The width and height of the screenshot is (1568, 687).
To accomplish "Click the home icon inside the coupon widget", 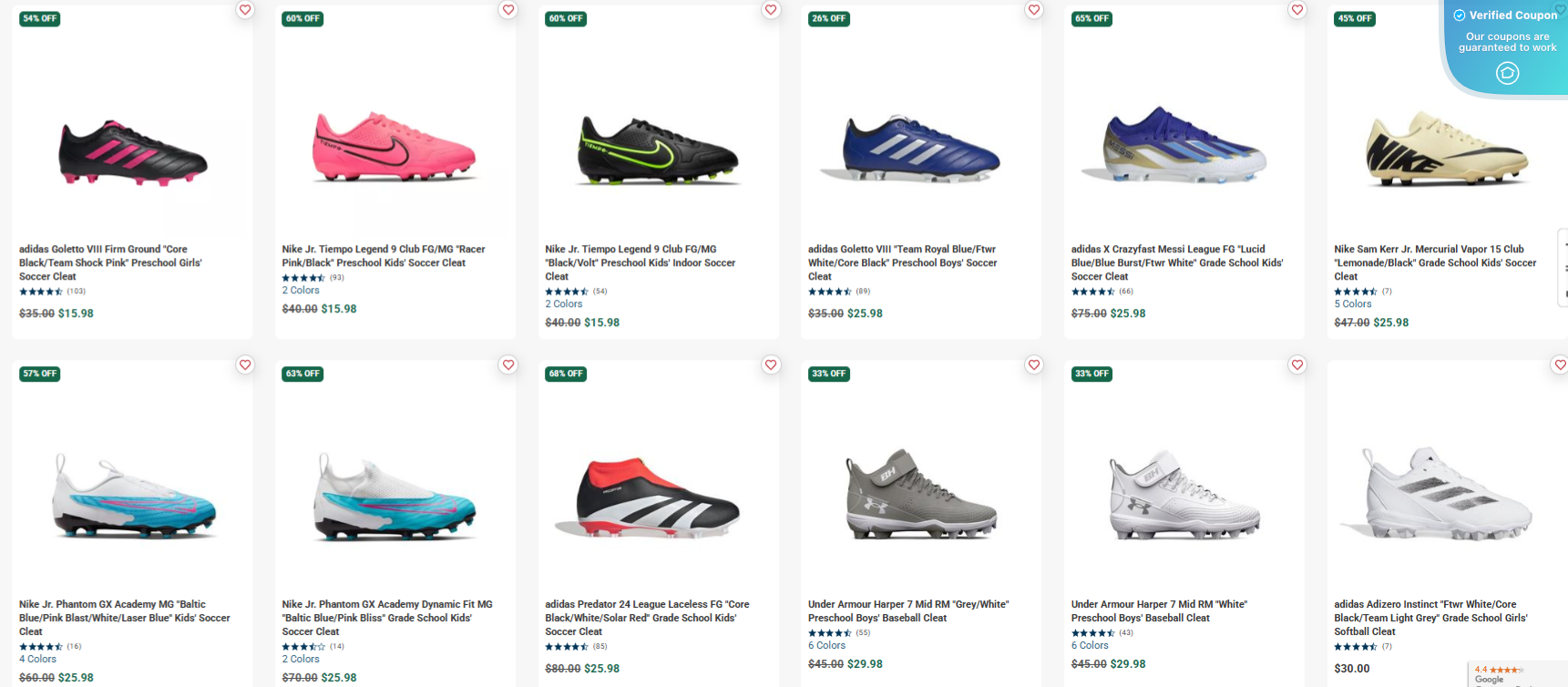I will click(x=1508, y=71).
